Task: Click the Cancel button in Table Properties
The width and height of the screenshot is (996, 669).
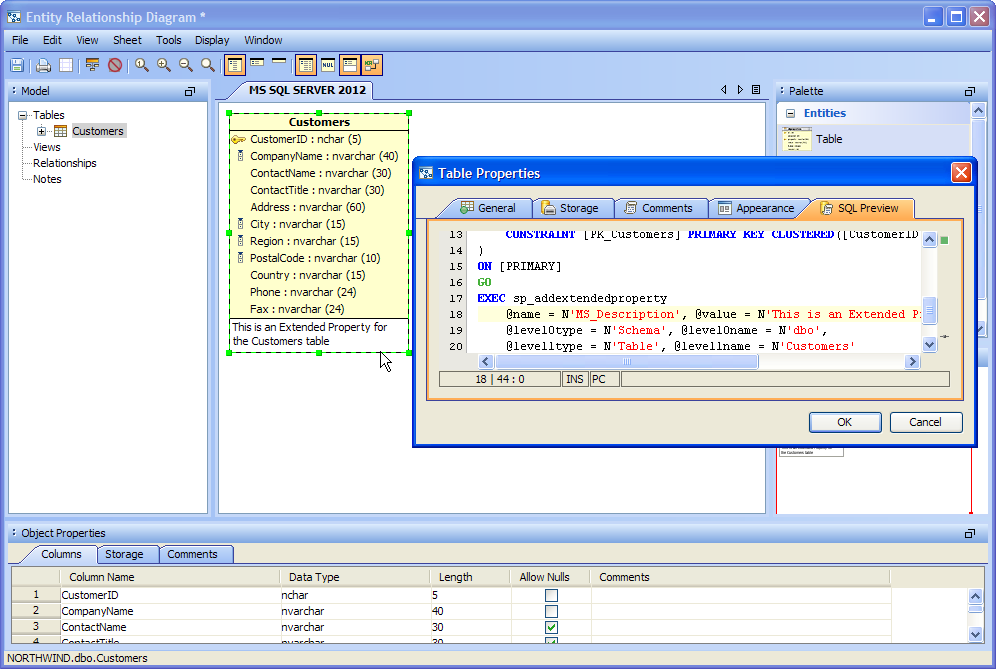Action: click(925, 422)
